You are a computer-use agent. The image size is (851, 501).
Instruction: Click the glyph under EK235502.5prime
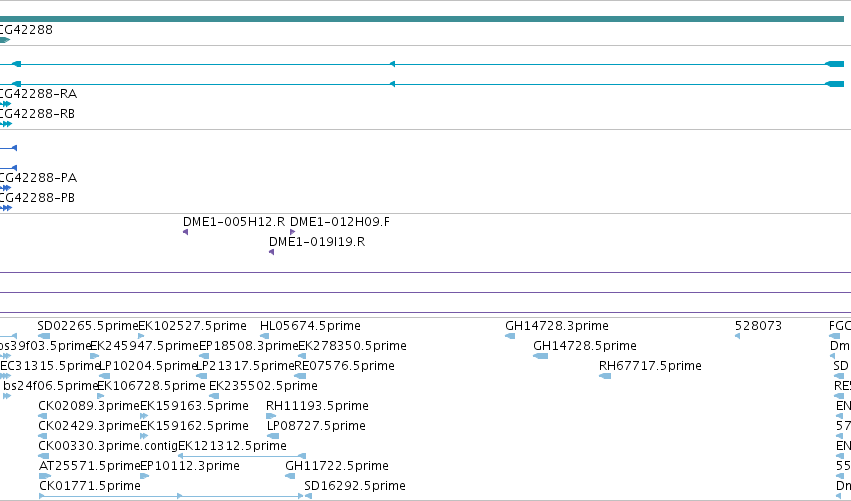(214, 396)
